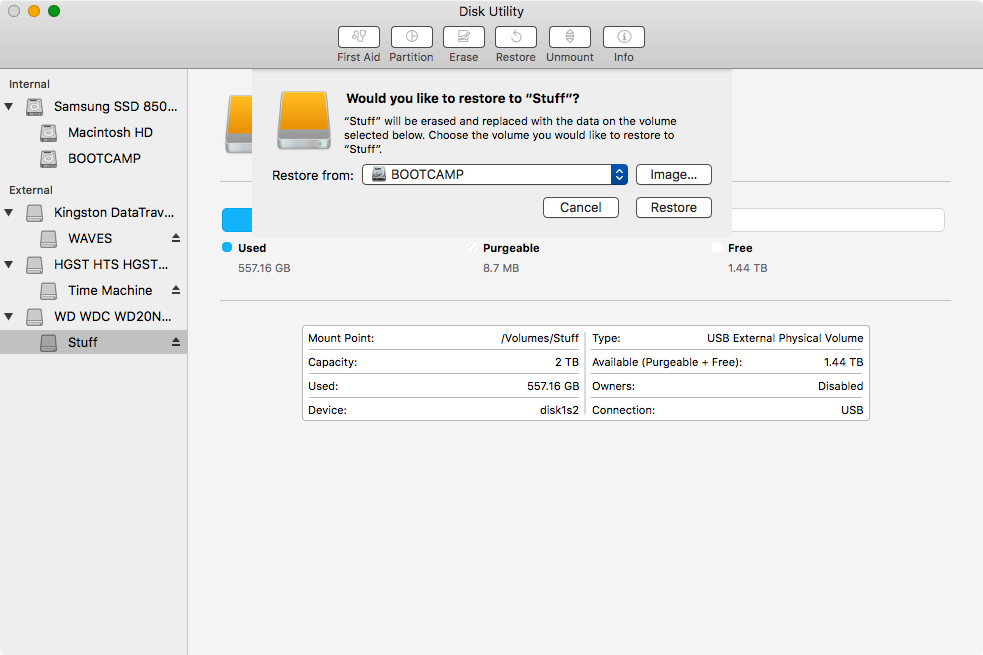The height and width of the screenshot is (655, 983).
Task: Toggle the Used legend checkbox
Action: pyautogui.click(x=226, y=247)
